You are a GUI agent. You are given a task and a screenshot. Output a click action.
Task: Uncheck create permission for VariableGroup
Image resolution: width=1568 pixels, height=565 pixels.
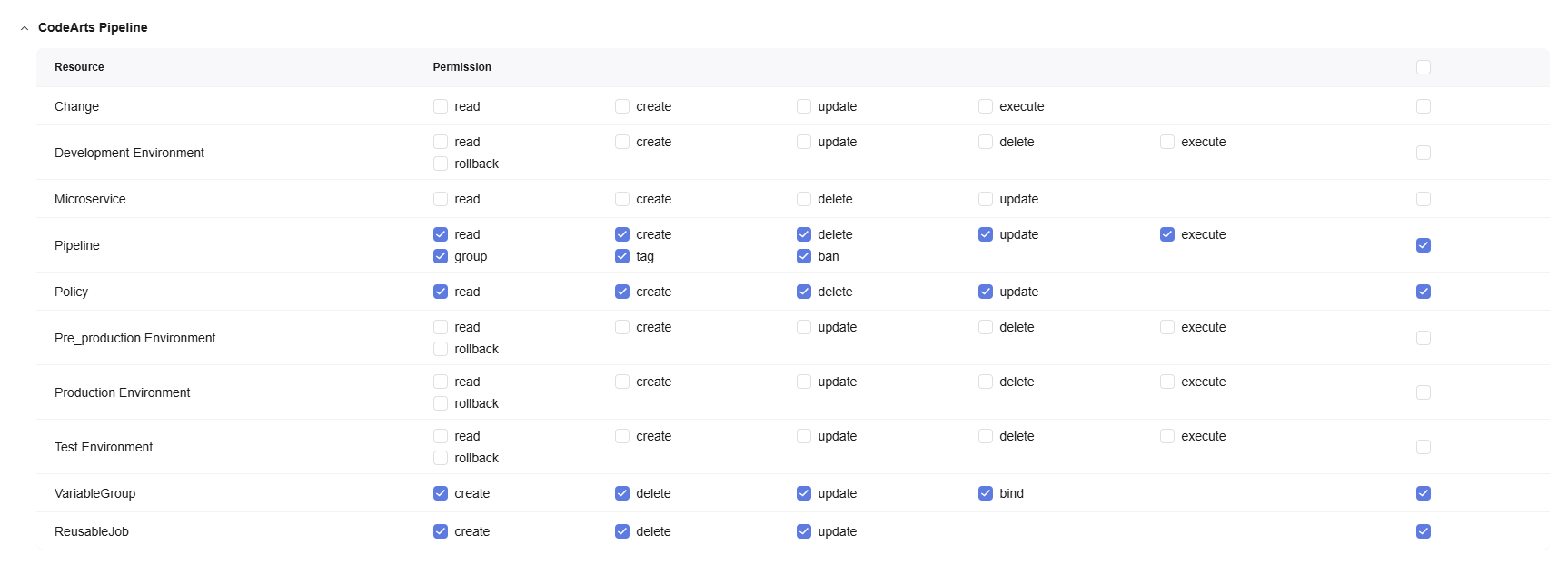click(x=441, y=493)
